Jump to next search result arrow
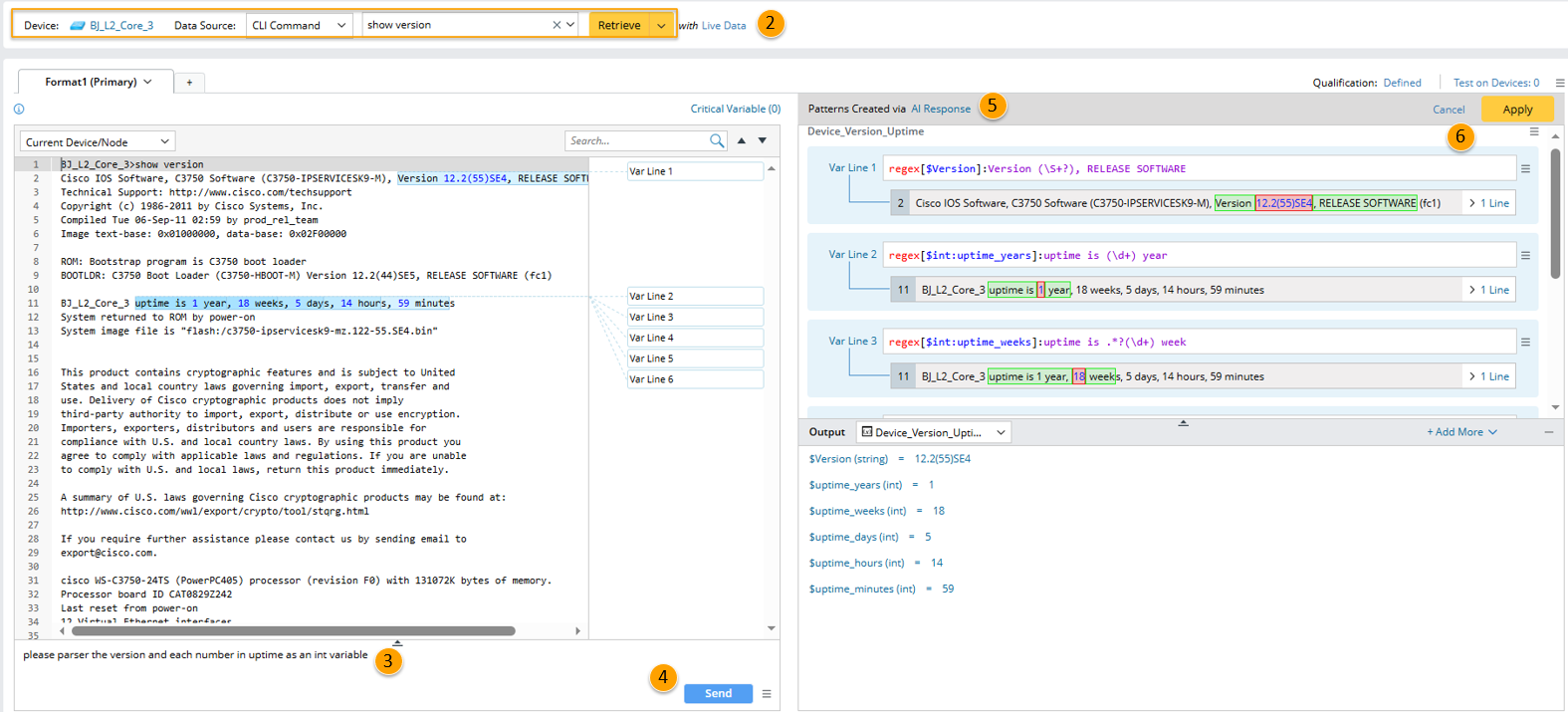Image resolution: width=1568 pixels, height=712 pixels. [x=763, y=141]
